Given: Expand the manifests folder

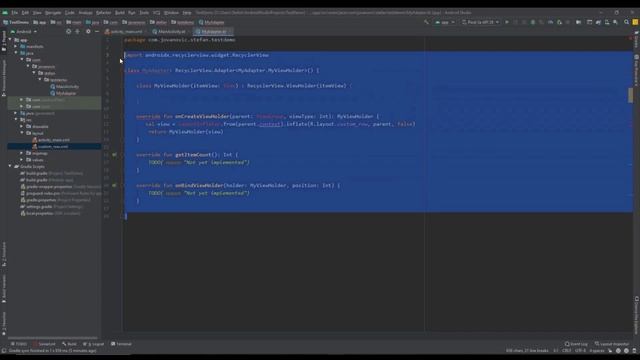Looking at the screenshot, I should tap(16, 47).
